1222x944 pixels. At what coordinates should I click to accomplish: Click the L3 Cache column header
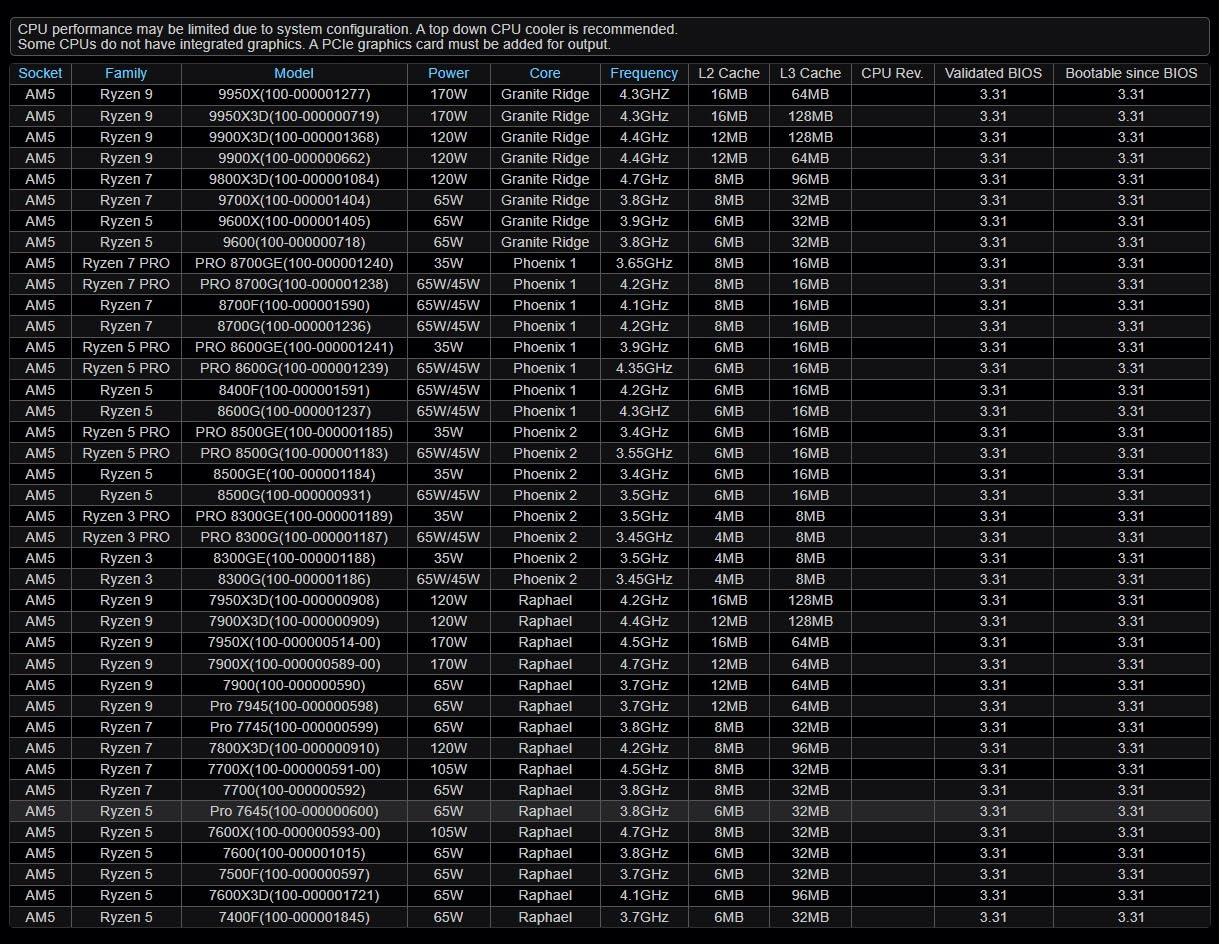[x=810, y=73]
